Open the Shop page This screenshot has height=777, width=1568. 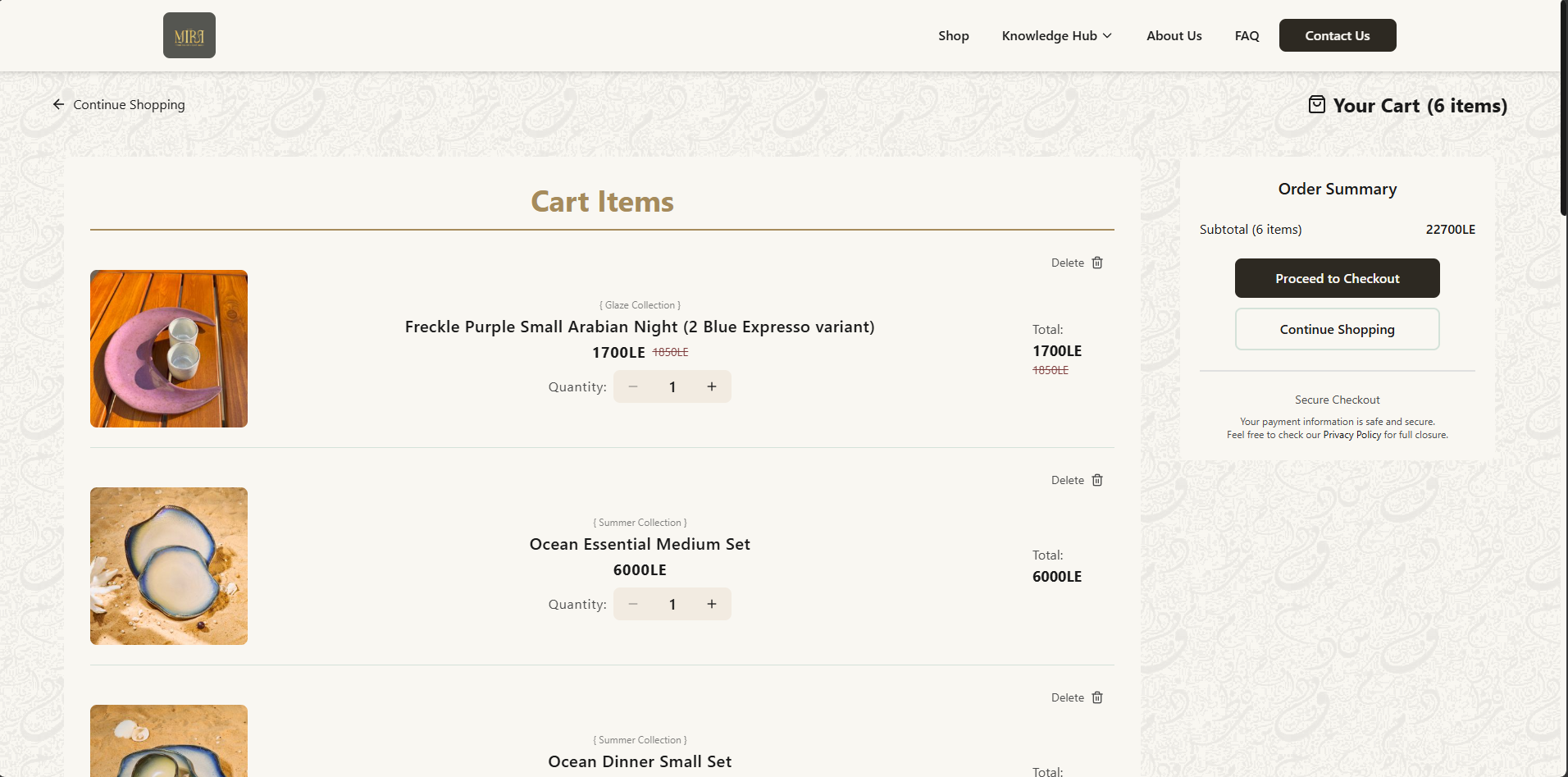(x=954, y=35)
